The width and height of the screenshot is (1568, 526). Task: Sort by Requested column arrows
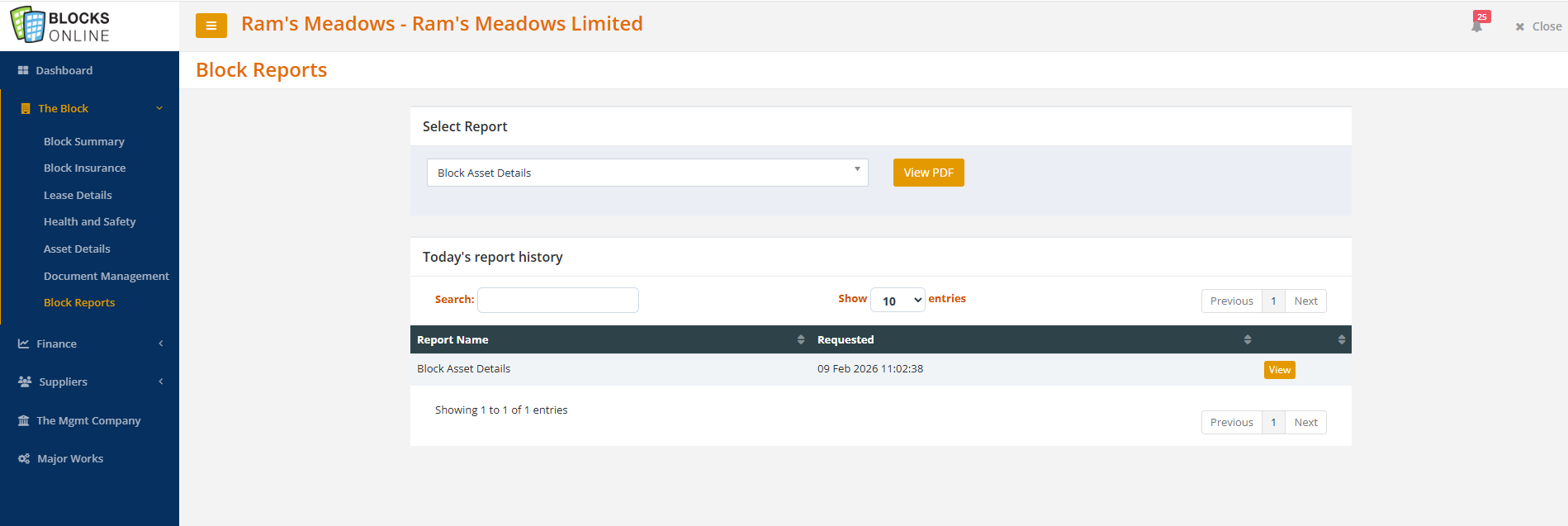1247,339
